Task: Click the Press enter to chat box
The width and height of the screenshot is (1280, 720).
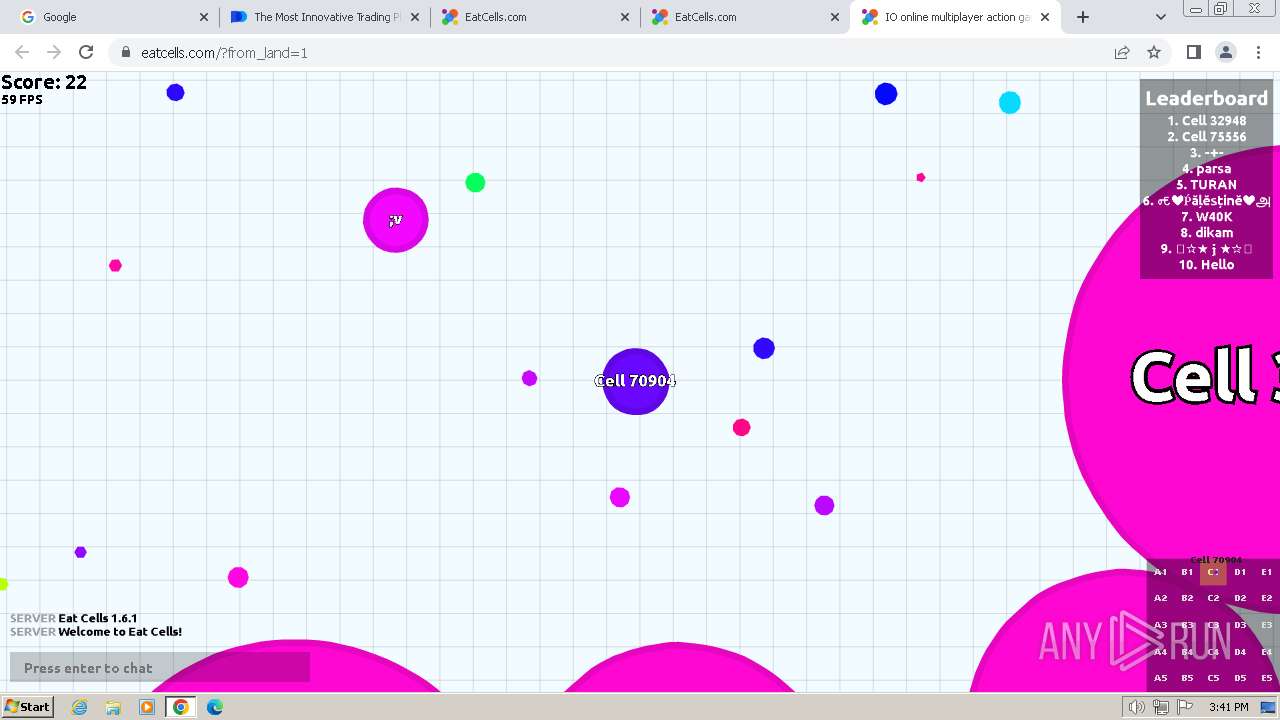Action: [160, 668]
